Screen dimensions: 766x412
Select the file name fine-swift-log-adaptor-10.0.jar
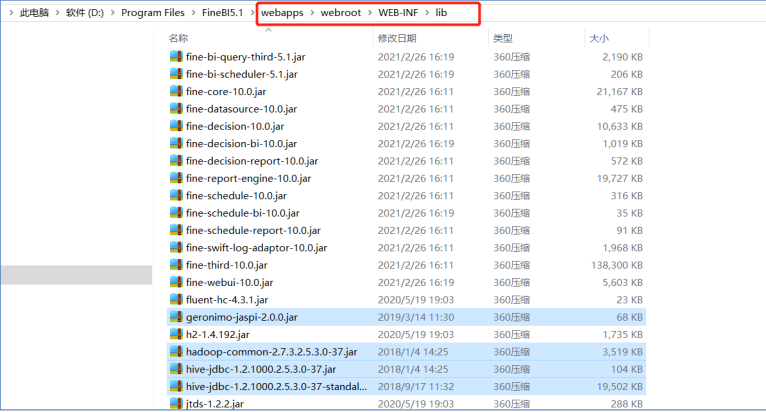coord(256,247)
